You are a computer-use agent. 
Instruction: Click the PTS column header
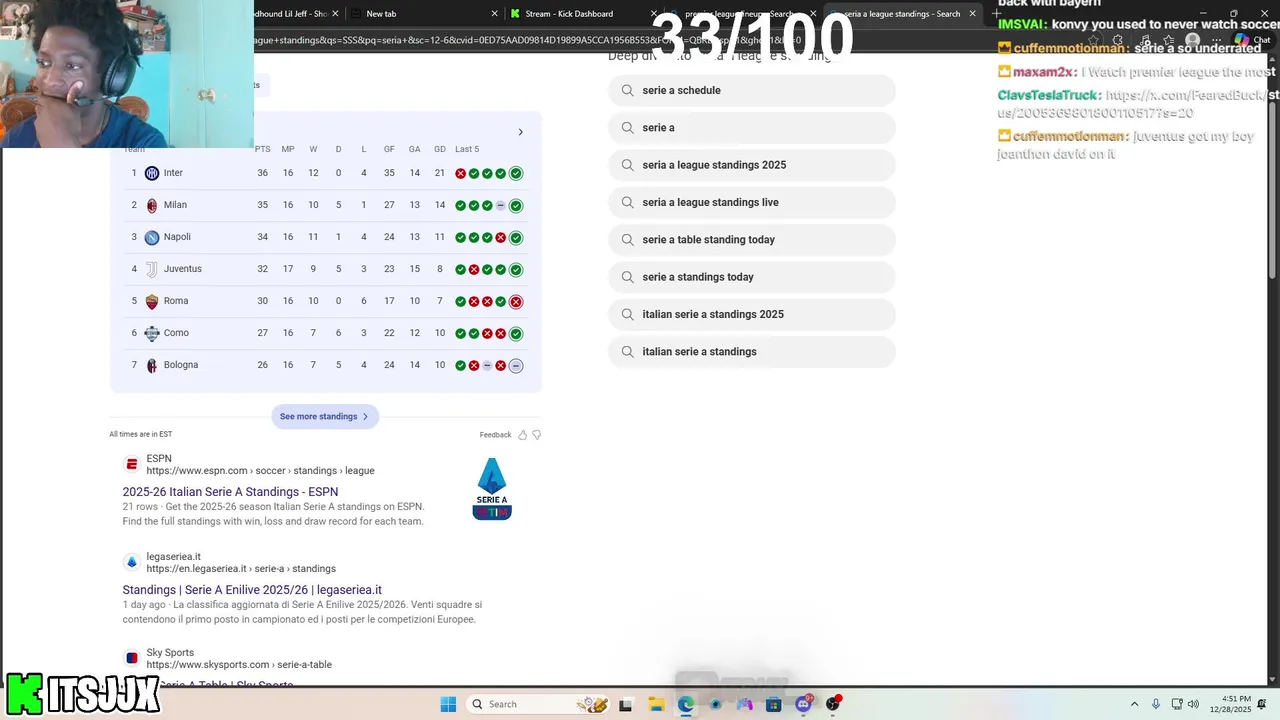(262, 149)
